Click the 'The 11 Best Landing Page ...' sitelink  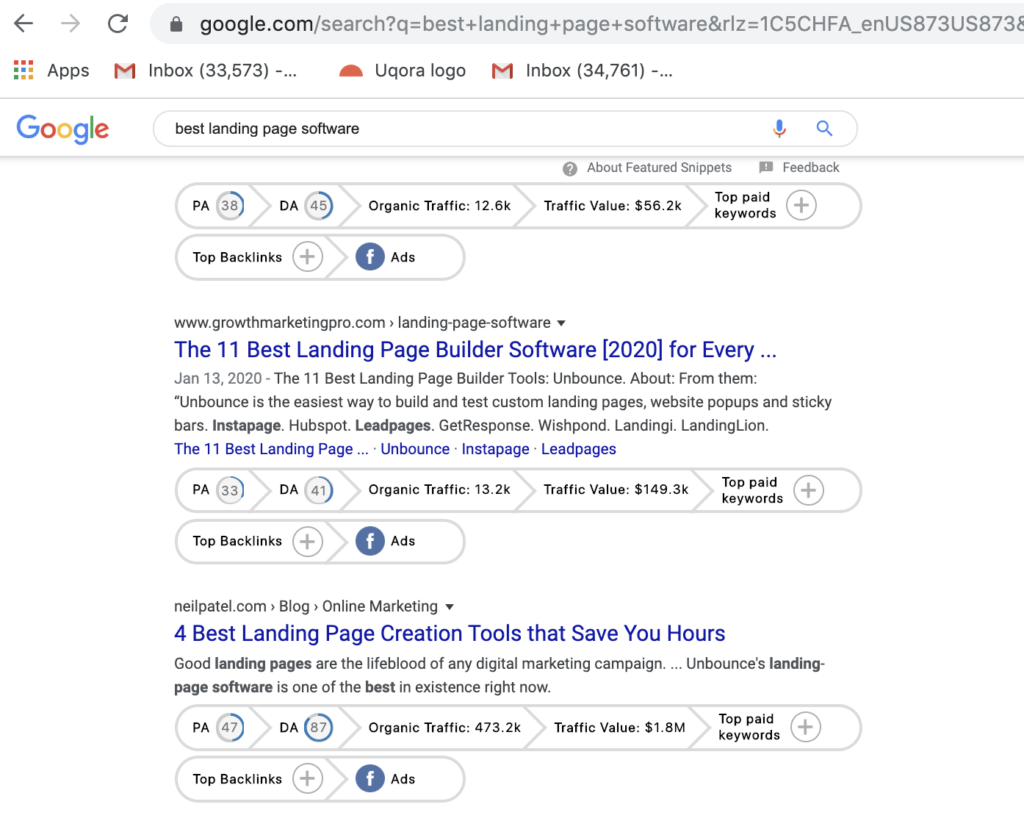(271, 449)
